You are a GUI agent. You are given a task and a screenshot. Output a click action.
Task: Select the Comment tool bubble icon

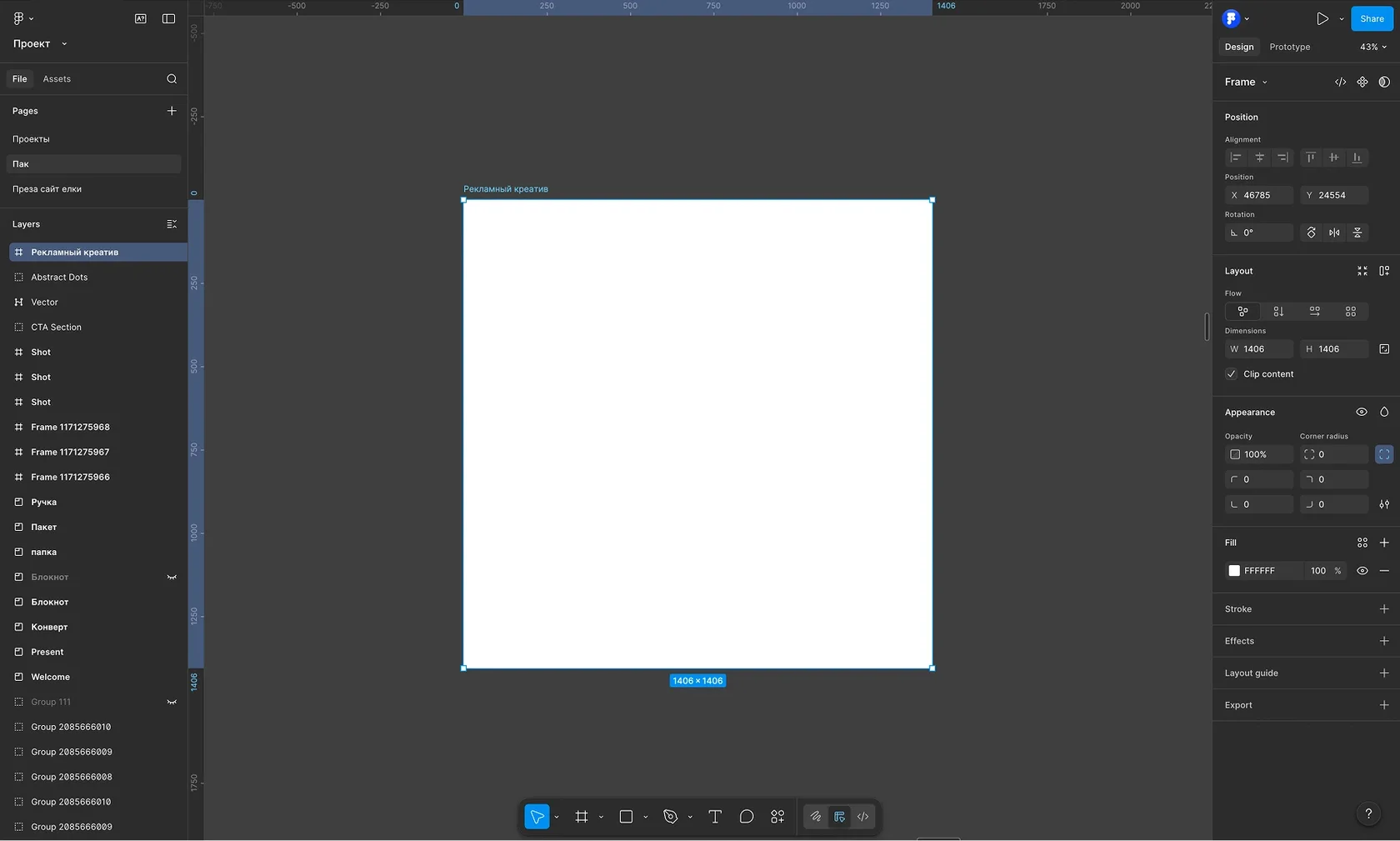click(x=746, y=817)
